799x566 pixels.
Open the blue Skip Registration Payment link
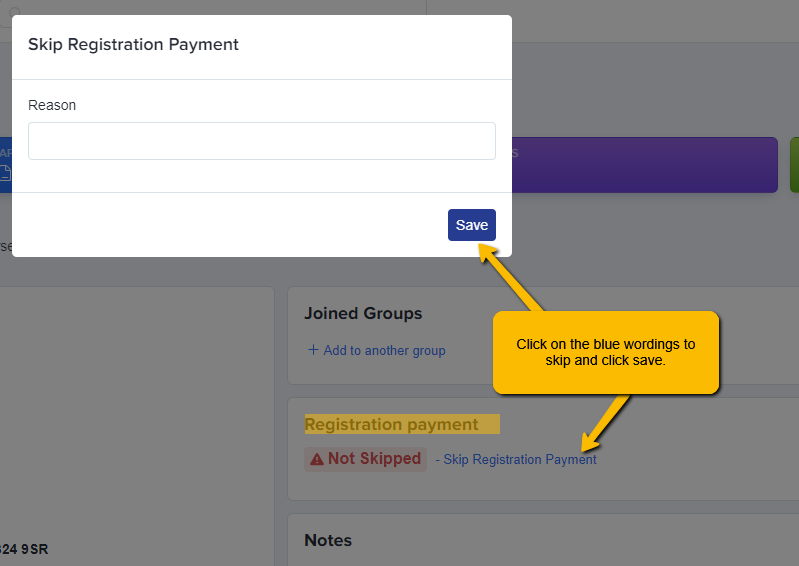520,459
